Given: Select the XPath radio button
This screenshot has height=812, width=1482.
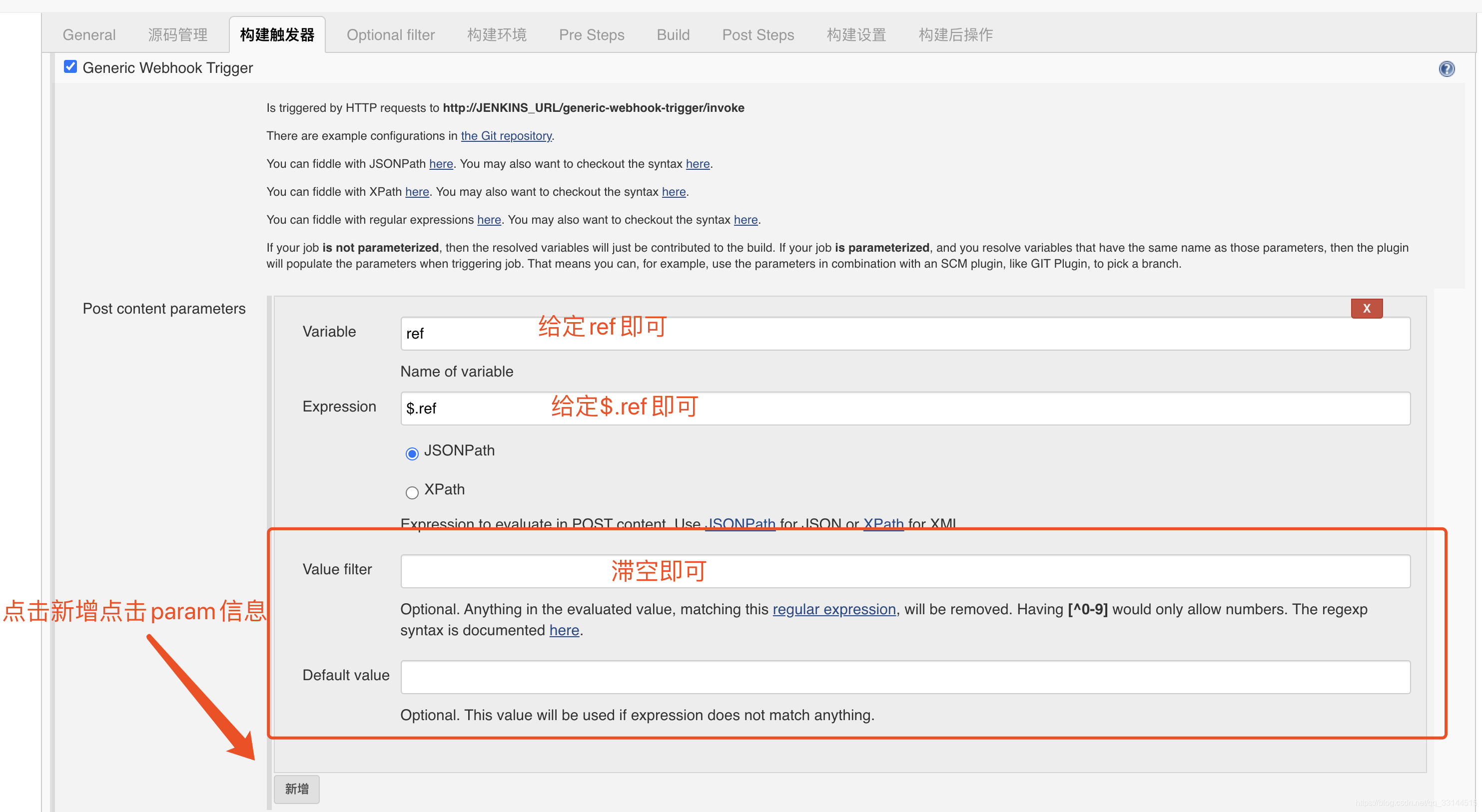Looking at the screenshot, I should click(x=411, y=493).
